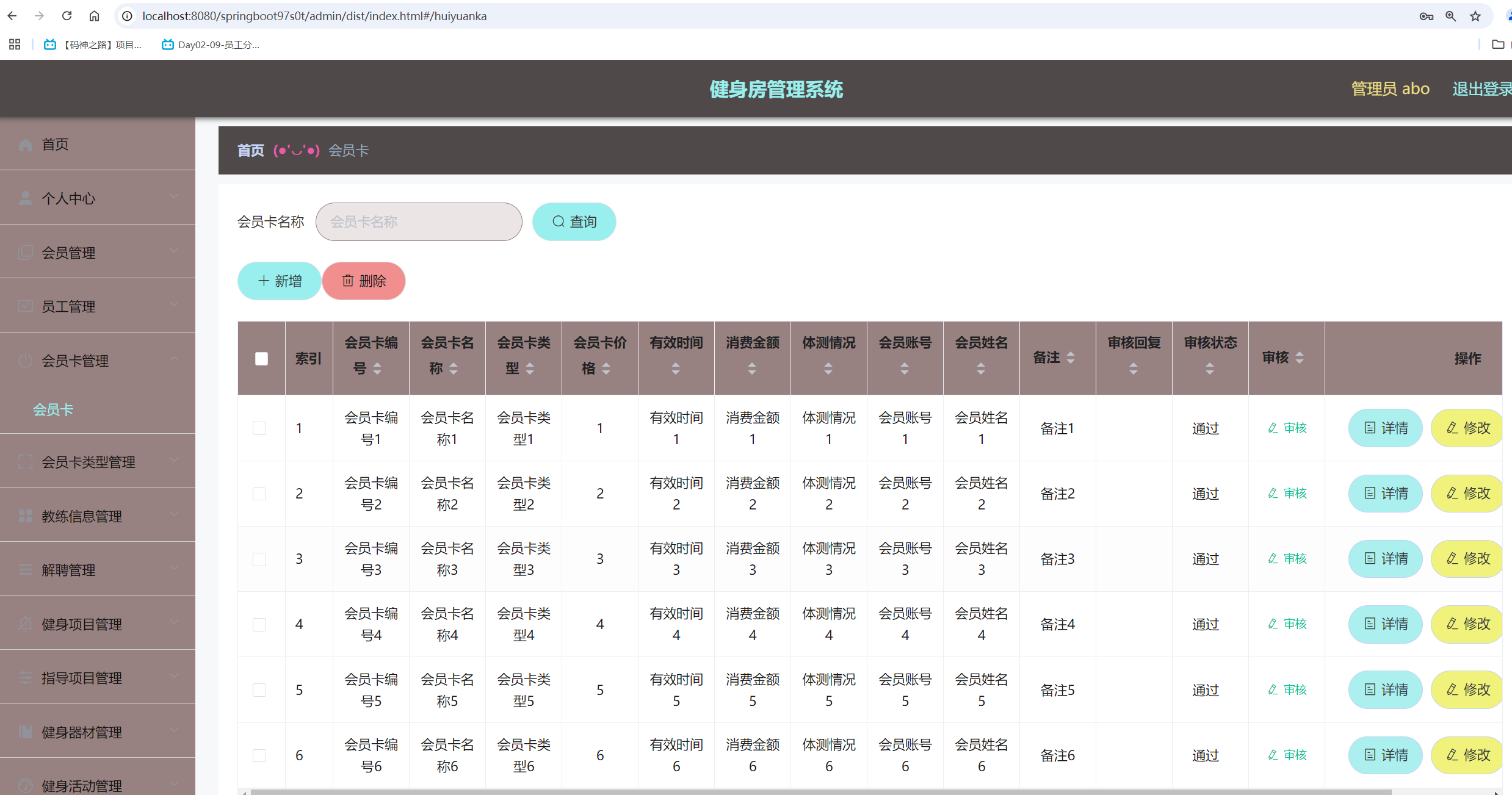Image resolution: width=1512 pixels, height=795 pixels.
Task: Click the trash icon inside 删除 button
Action: pos(348,281)
